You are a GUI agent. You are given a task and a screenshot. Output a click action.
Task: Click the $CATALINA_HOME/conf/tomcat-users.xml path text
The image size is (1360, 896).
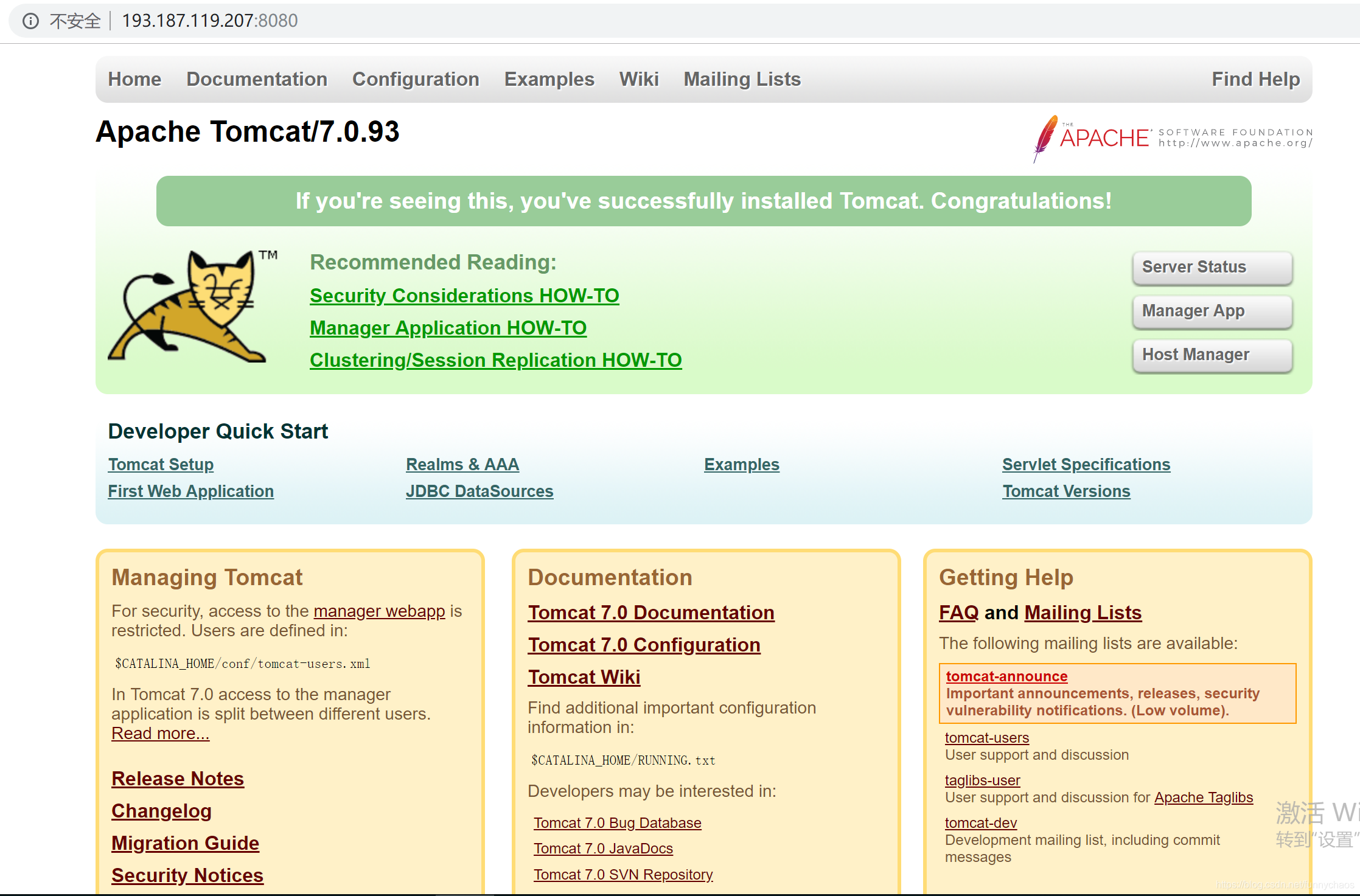243,664
